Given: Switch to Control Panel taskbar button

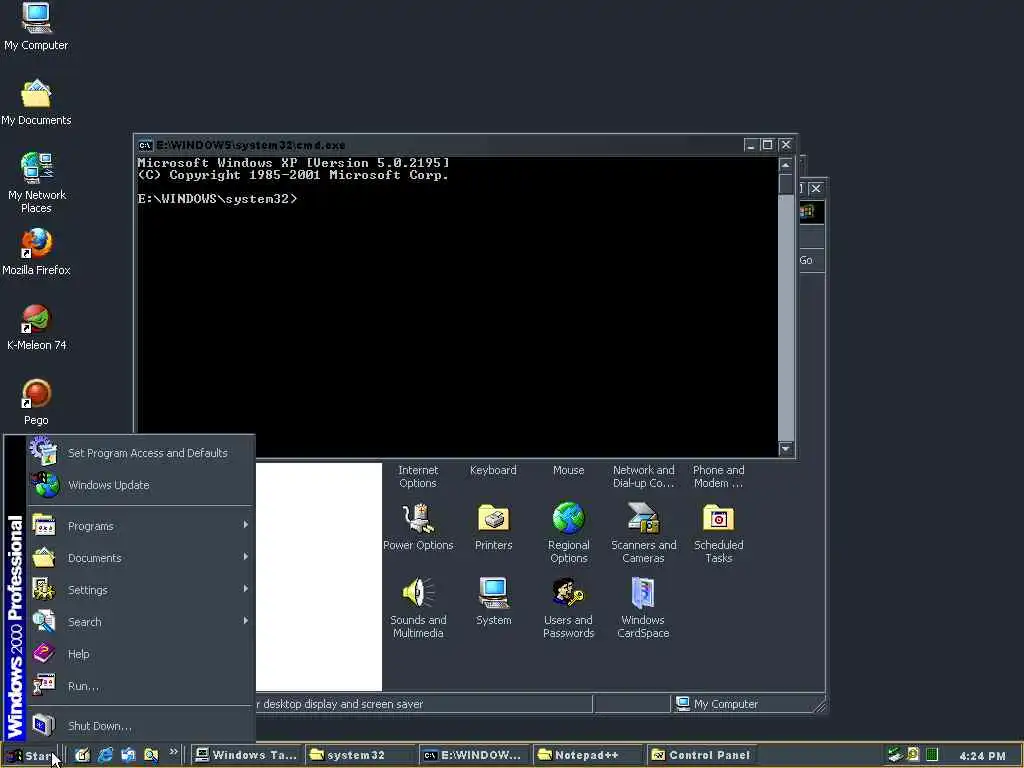Looking at the screenshot, I should (702, 755).
